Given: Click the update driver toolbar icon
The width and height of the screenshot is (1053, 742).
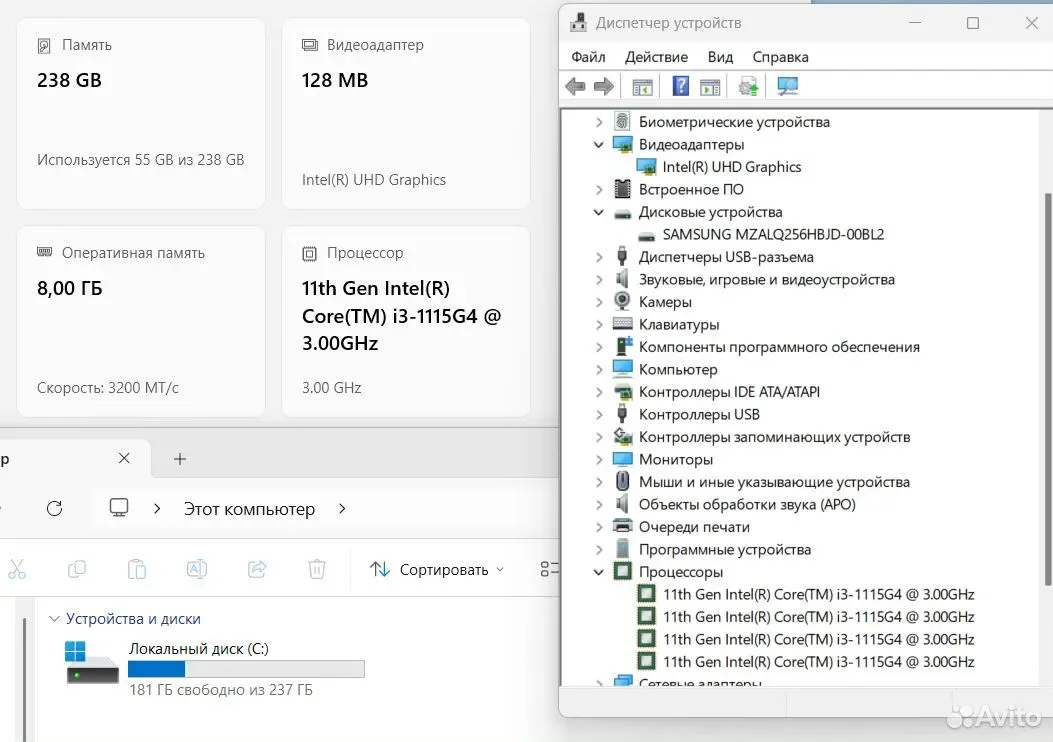Looking at the screenshot, I should [x=748, y=86].
